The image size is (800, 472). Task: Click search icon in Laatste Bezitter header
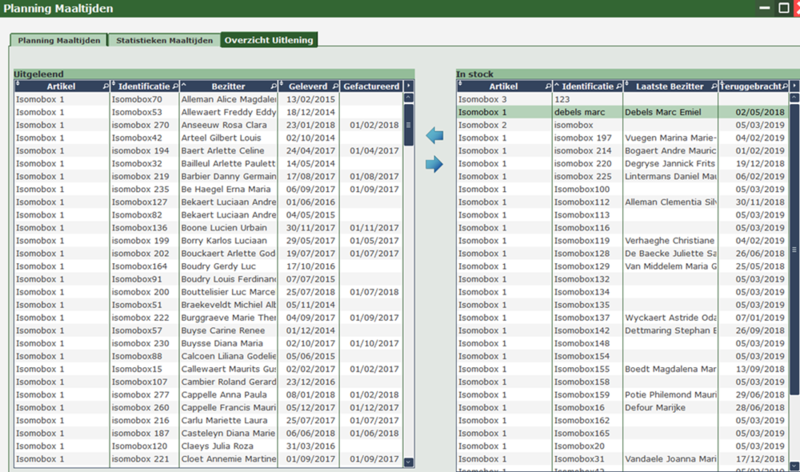[x=712, y=87]
